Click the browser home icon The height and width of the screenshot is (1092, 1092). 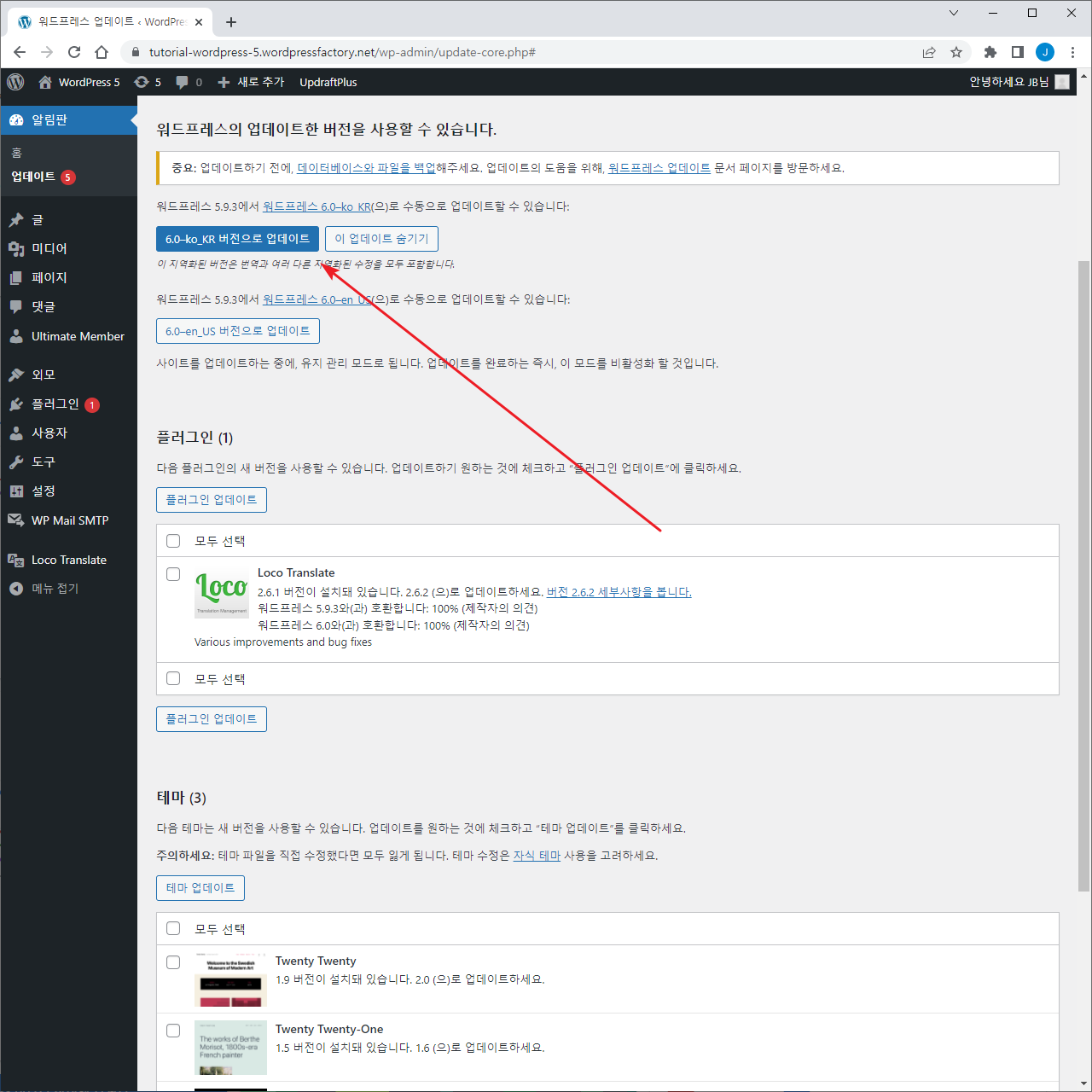pos(102,52)
